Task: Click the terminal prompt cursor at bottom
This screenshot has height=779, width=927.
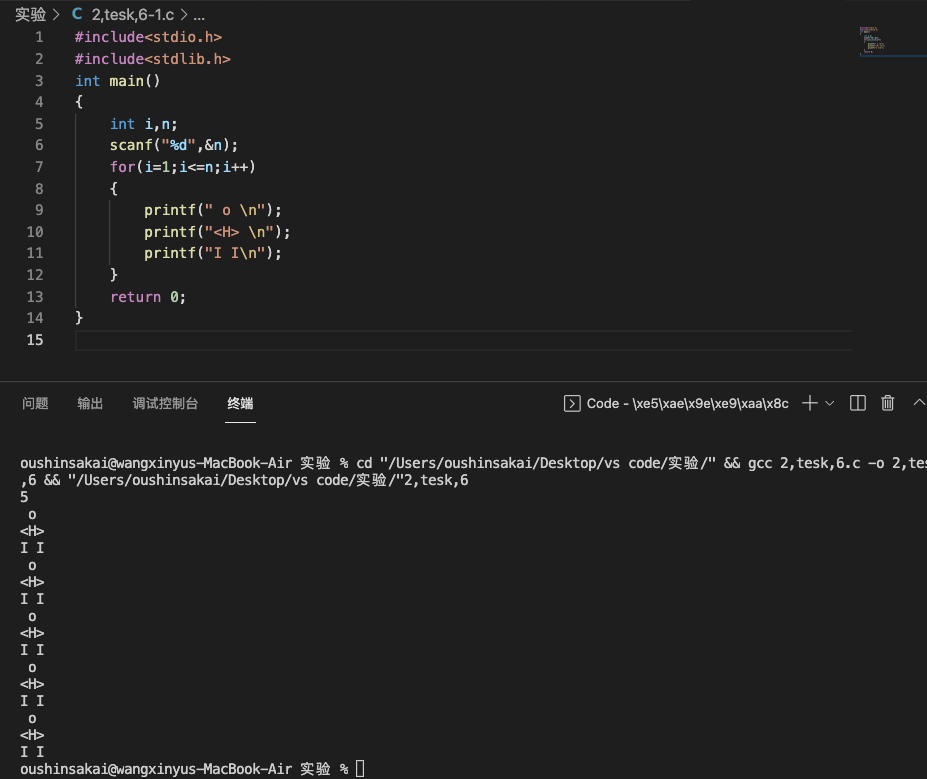Action: pos(360,769)
